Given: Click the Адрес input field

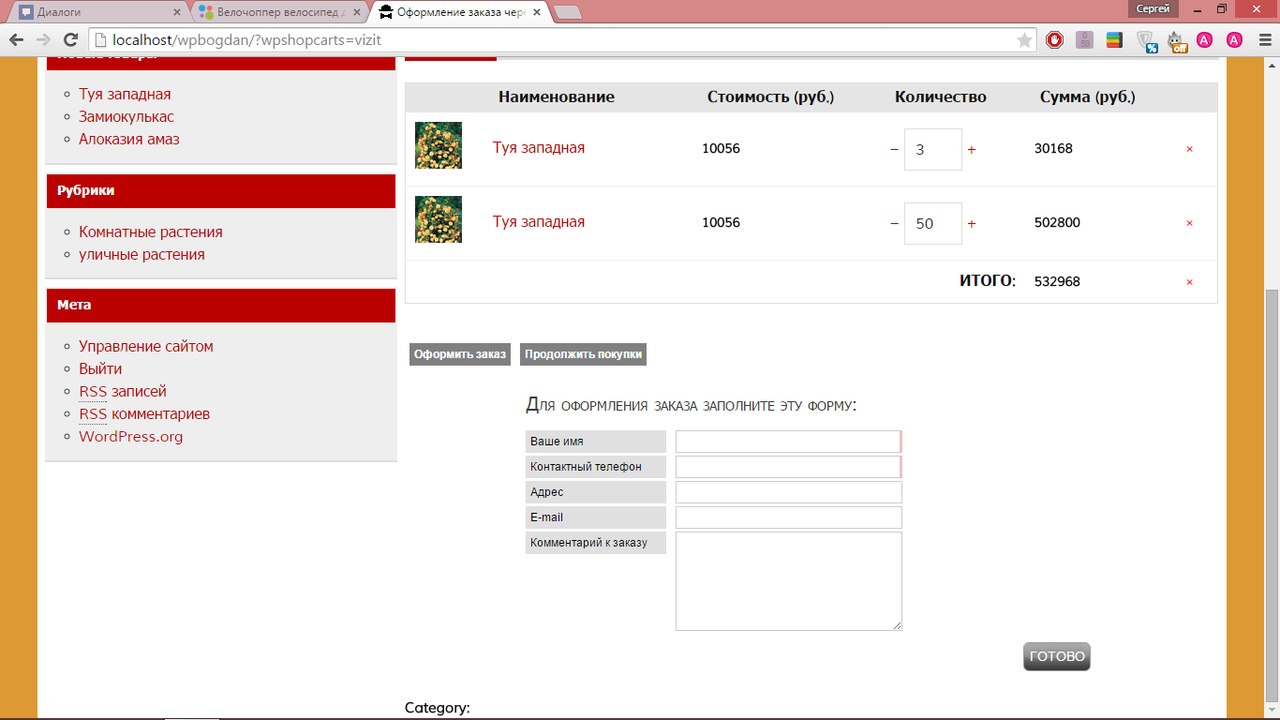Looking at the screenshot, I should [789, 492].
